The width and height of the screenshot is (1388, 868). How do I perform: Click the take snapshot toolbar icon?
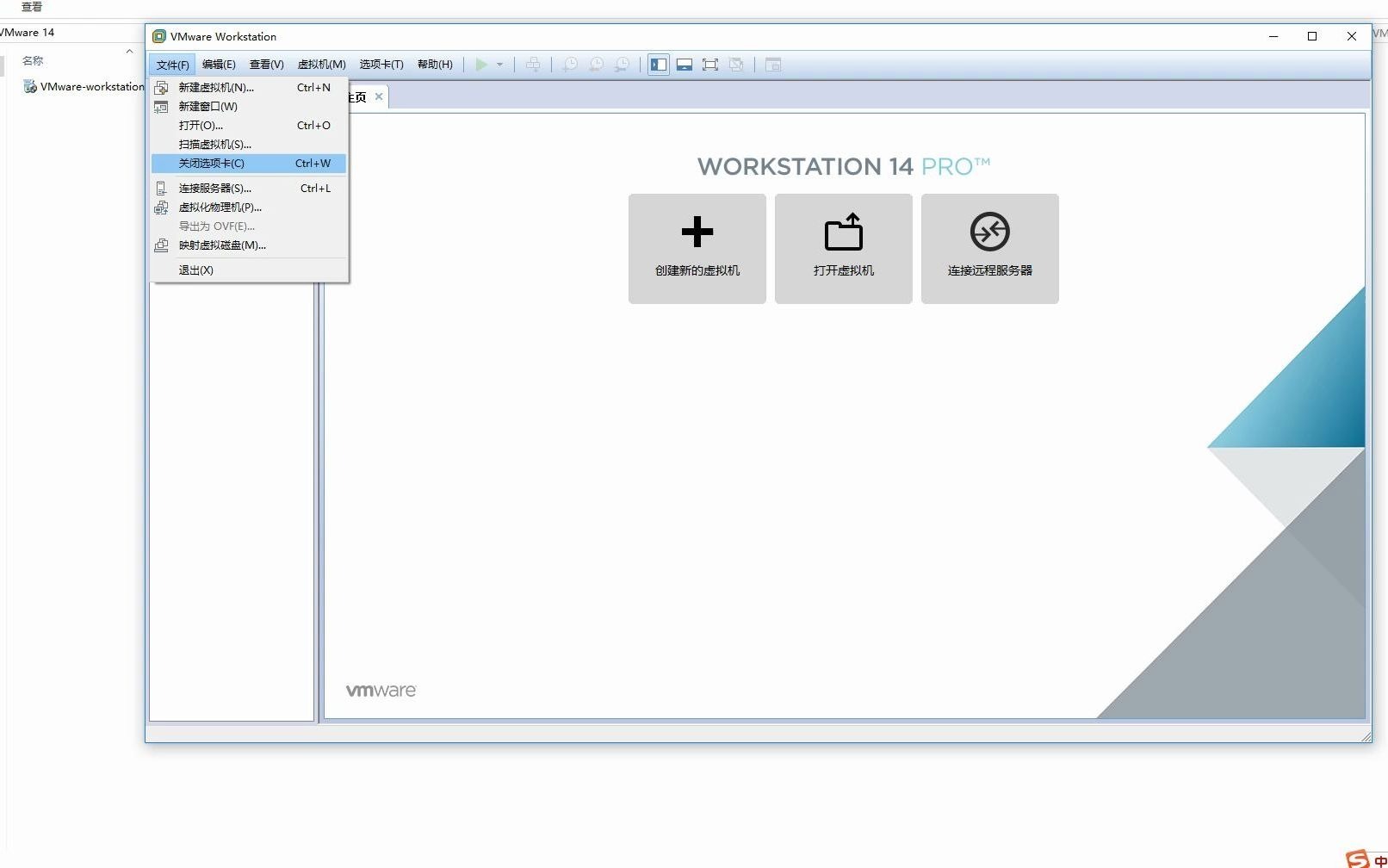coord(570,65)
